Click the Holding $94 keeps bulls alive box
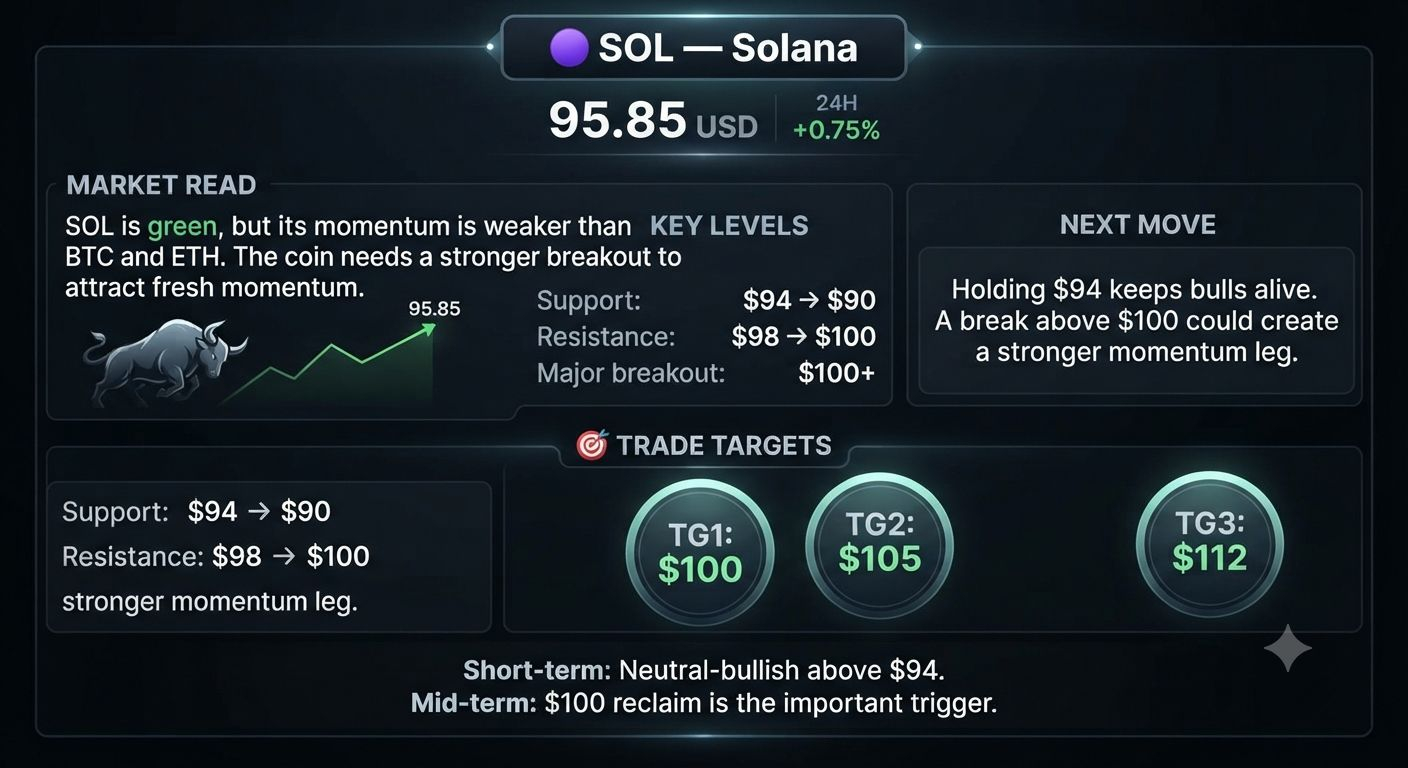This screenshot has height=768, width=1408. click(1136, 320)
